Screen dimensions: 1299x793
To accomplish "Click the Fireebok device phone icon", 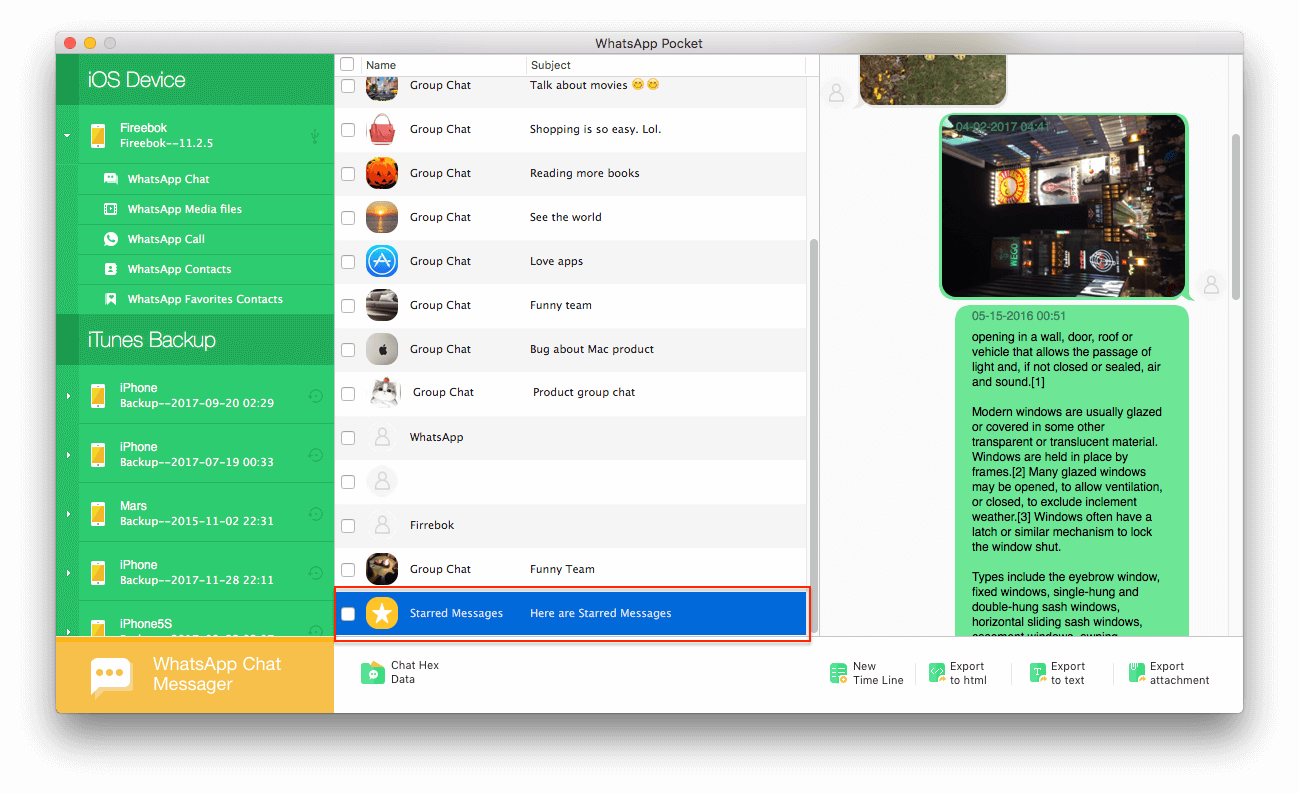I will (x=98, y=136).
